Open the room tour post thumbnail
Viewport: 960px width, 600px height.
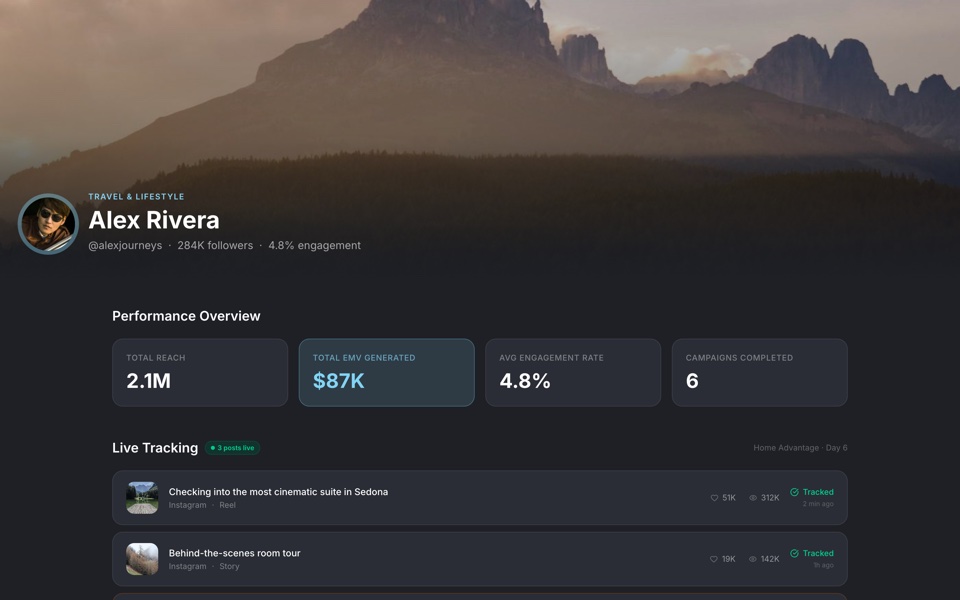142,559
